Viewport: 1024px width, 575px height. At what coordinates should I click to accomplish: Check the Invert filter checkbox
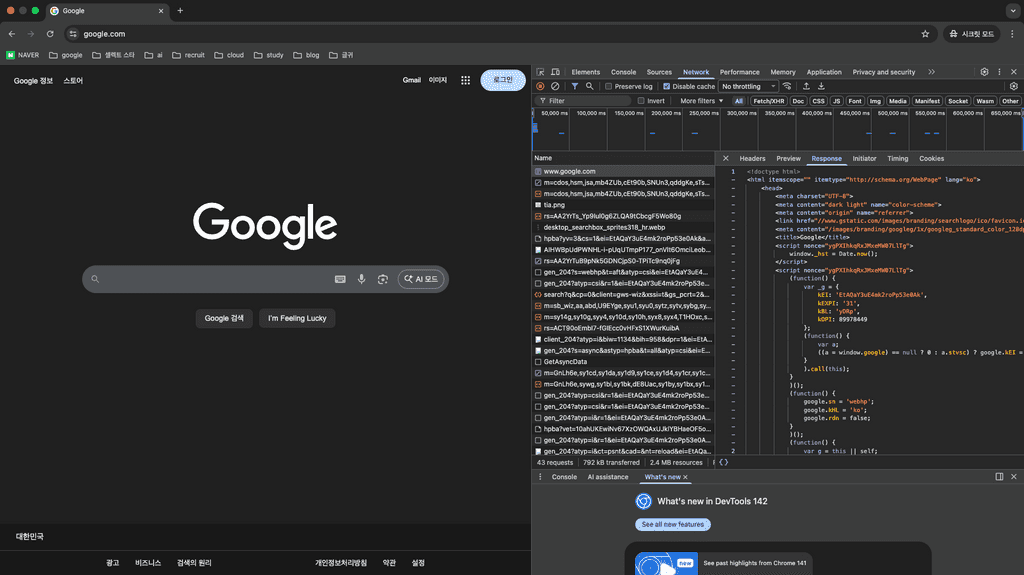(641, 101)
